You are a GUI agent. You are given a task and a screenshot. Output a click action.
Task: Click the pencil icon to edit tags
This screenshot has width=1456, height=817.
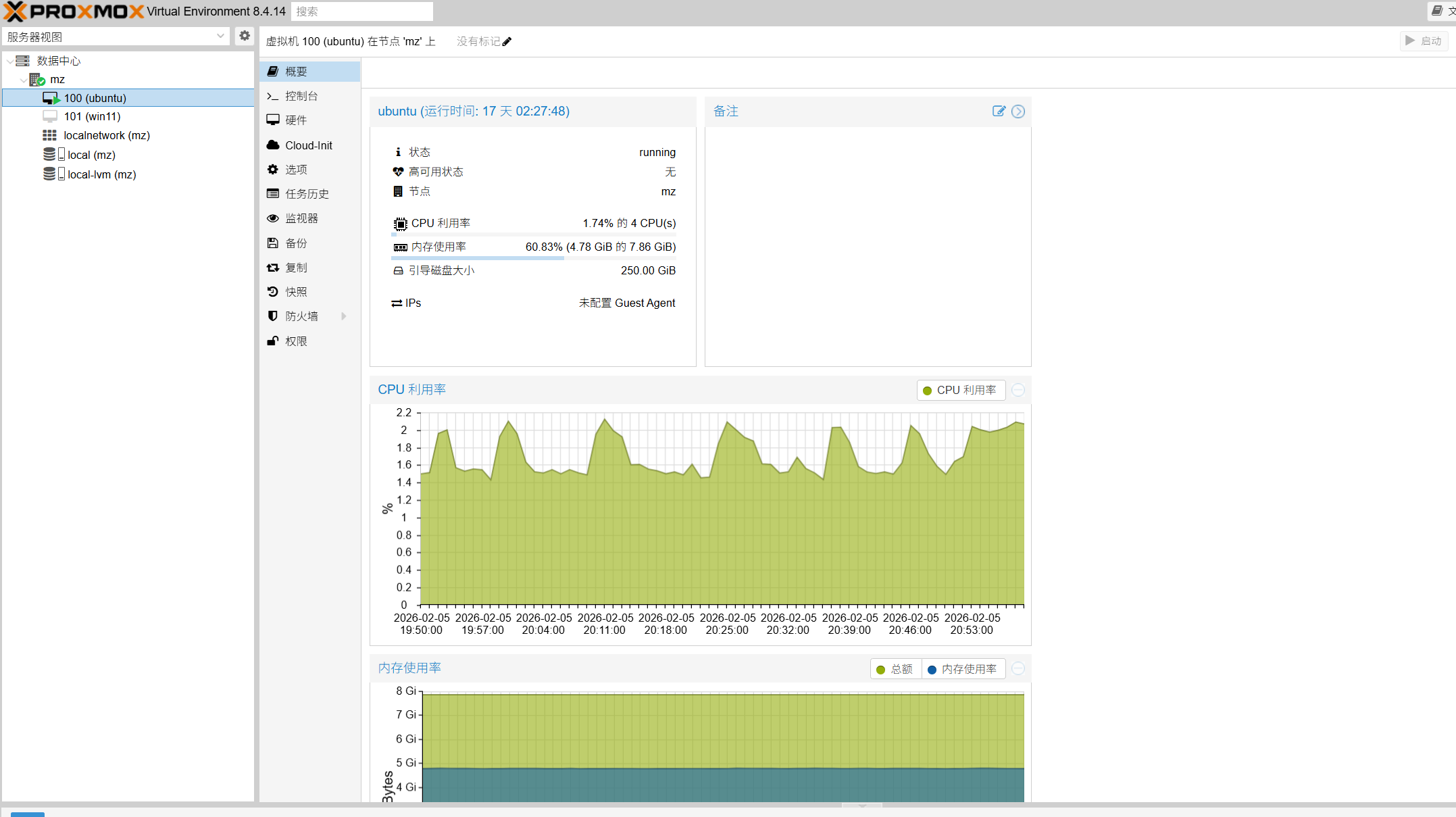(507, 42)
